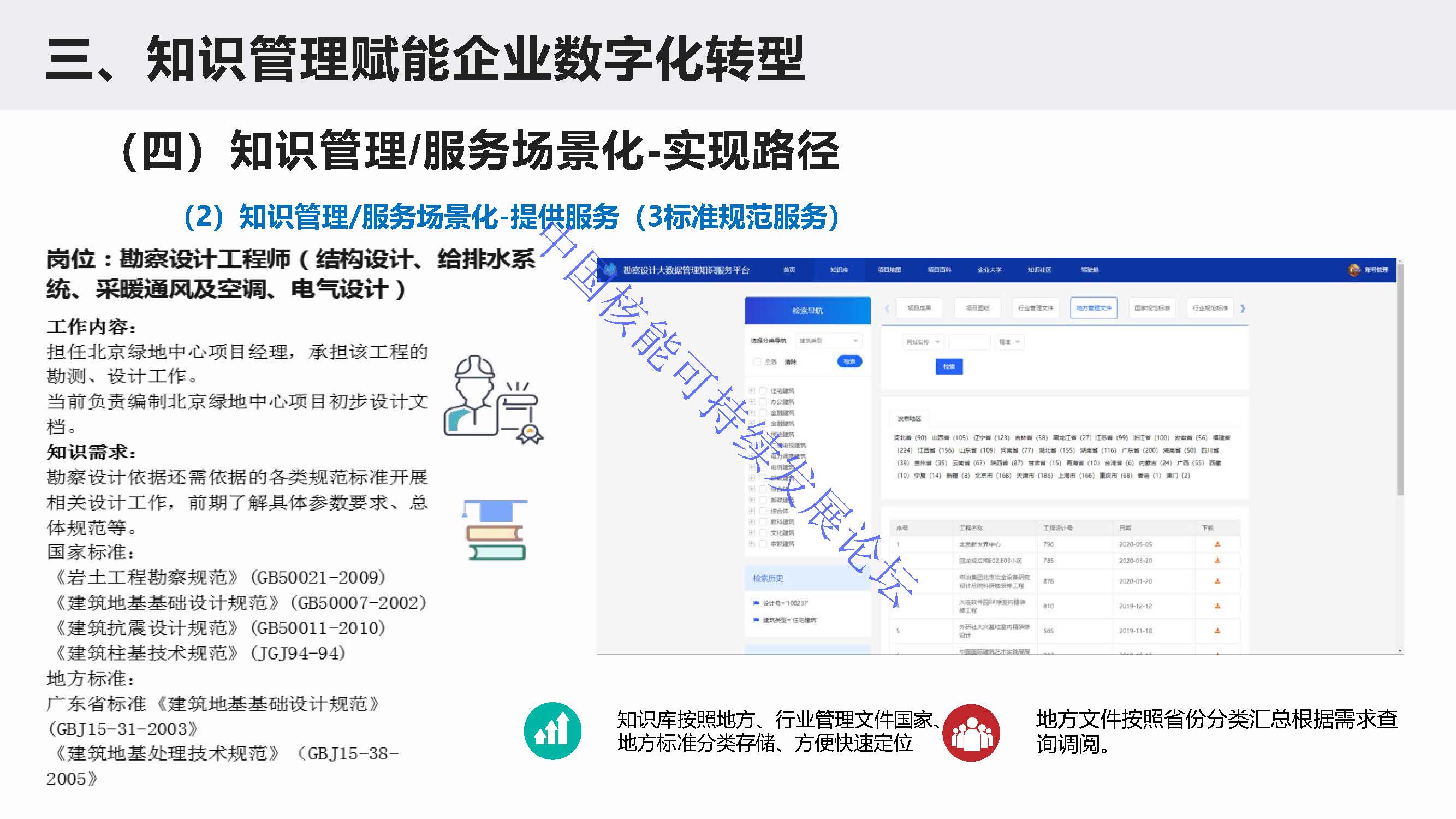Screen dimensions: 1456x819
Task: Open 知识库 in top navigation
Action: (x=839, y=270)
